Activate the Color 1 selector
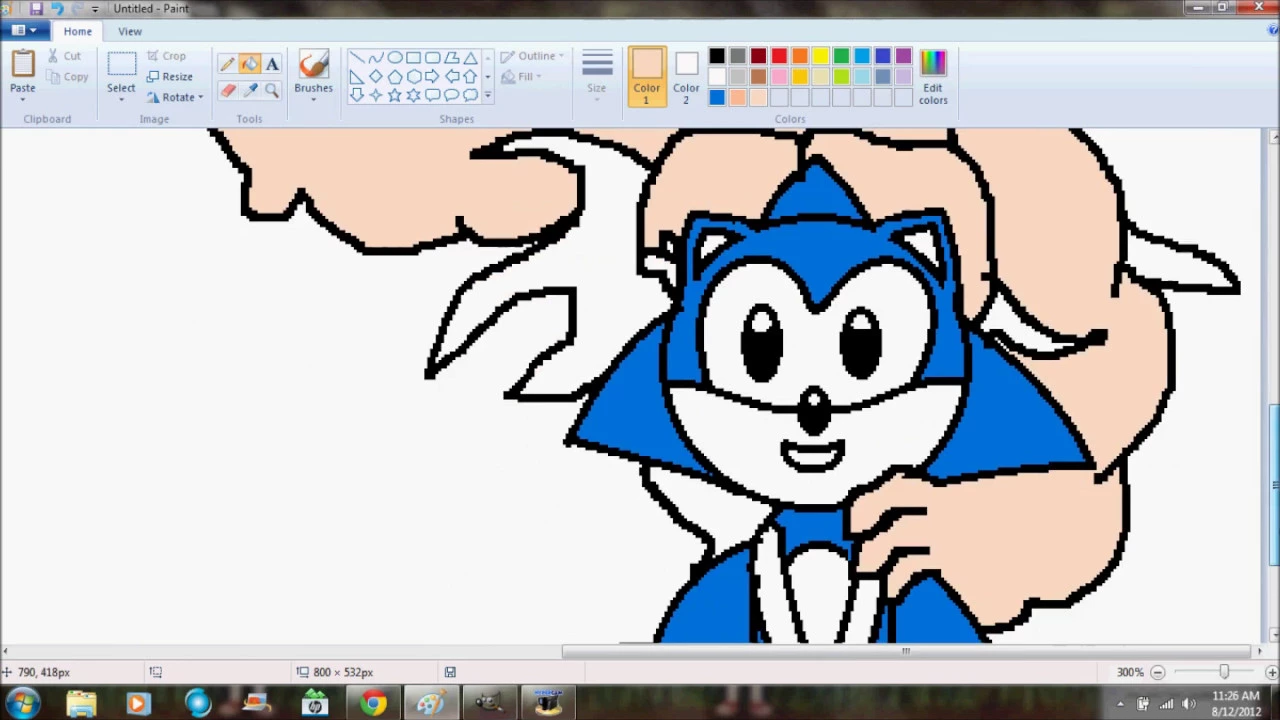This screenshot has width=1280, height=720. click(646, 75)
